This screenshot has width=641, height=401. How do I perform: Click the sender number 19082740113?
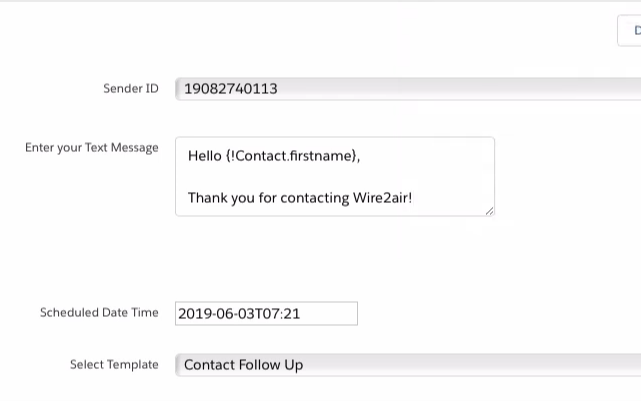(231, 89)
